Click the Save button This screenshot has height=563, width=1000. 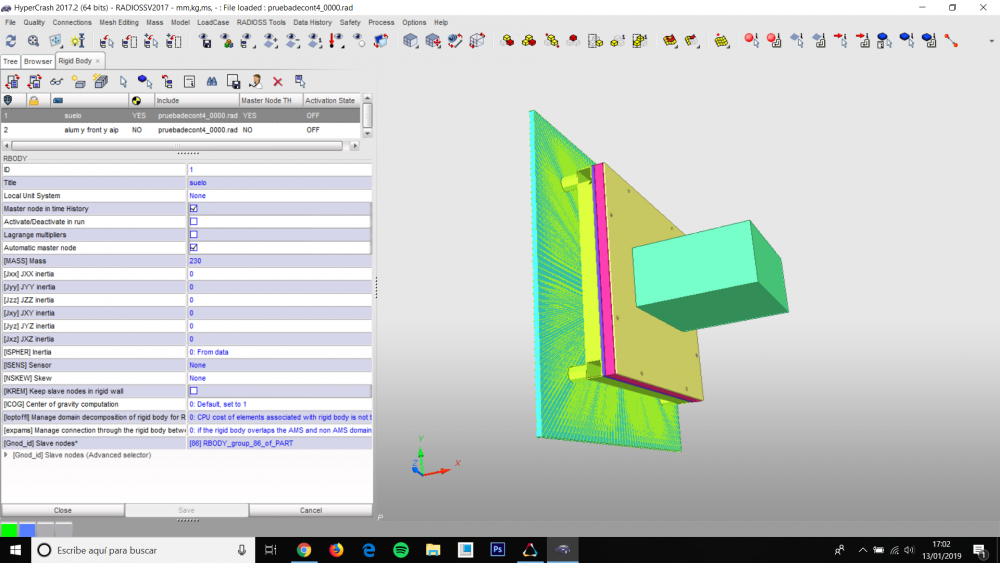[x=186, y=510]
